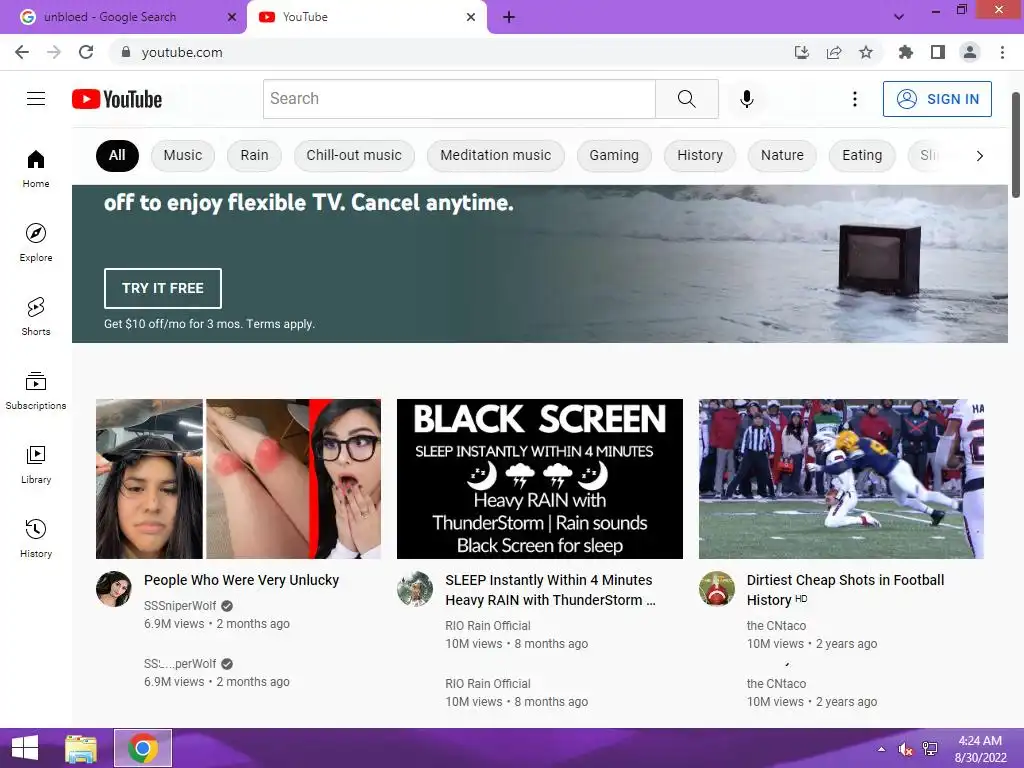1024x768 pixels.
Task: Click the CNtaco channel name
Action: pyautogui.click(x=776, y=626)
